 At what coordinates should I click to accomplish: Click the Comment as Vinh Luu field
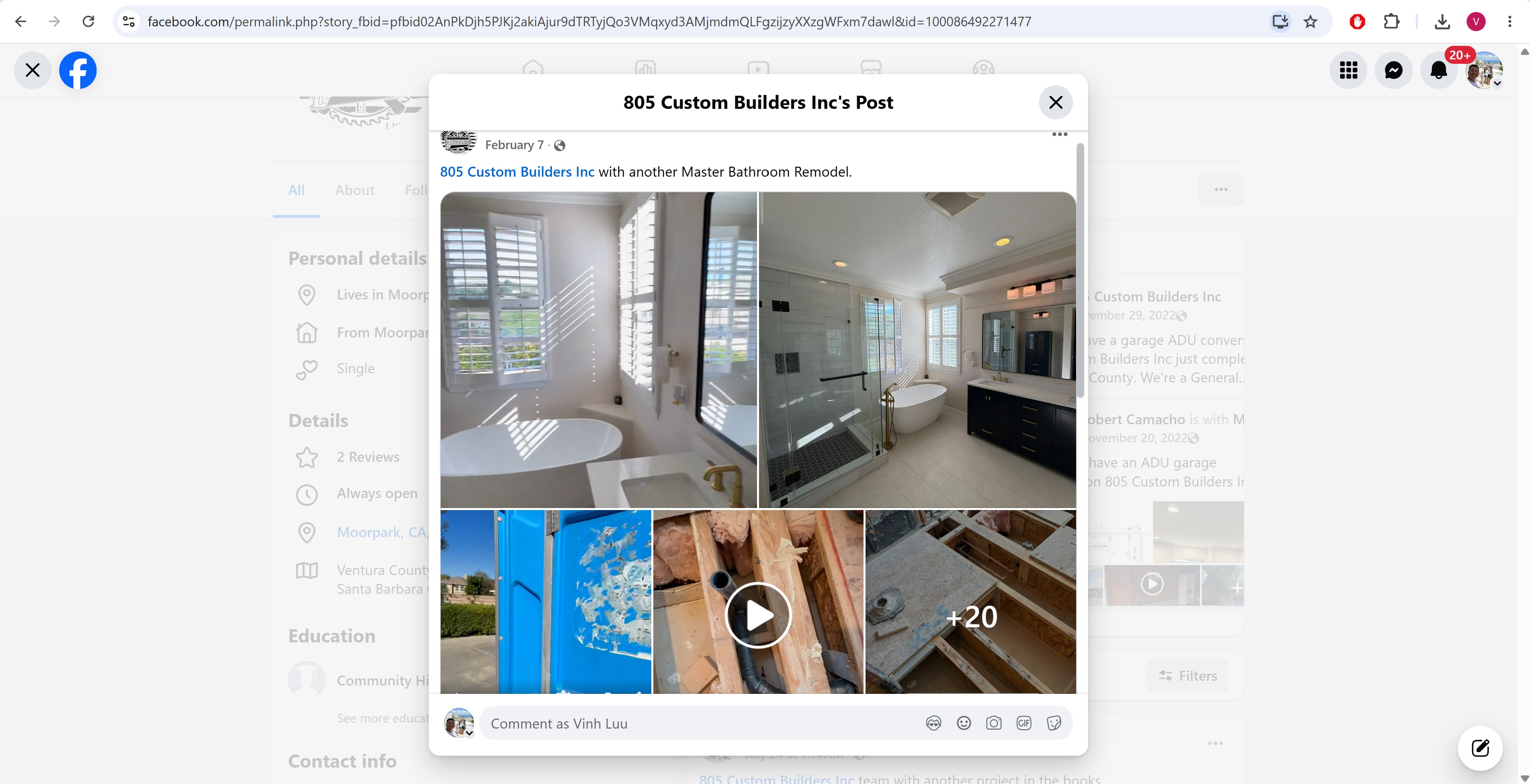[x=701, y=723]
